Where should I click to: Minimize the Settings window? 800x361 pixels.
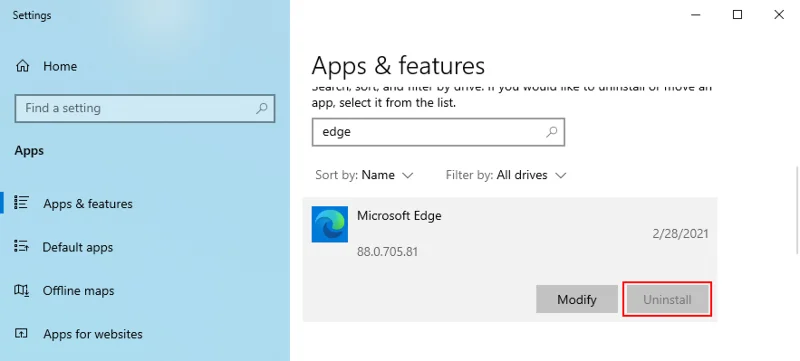point(696,15)
